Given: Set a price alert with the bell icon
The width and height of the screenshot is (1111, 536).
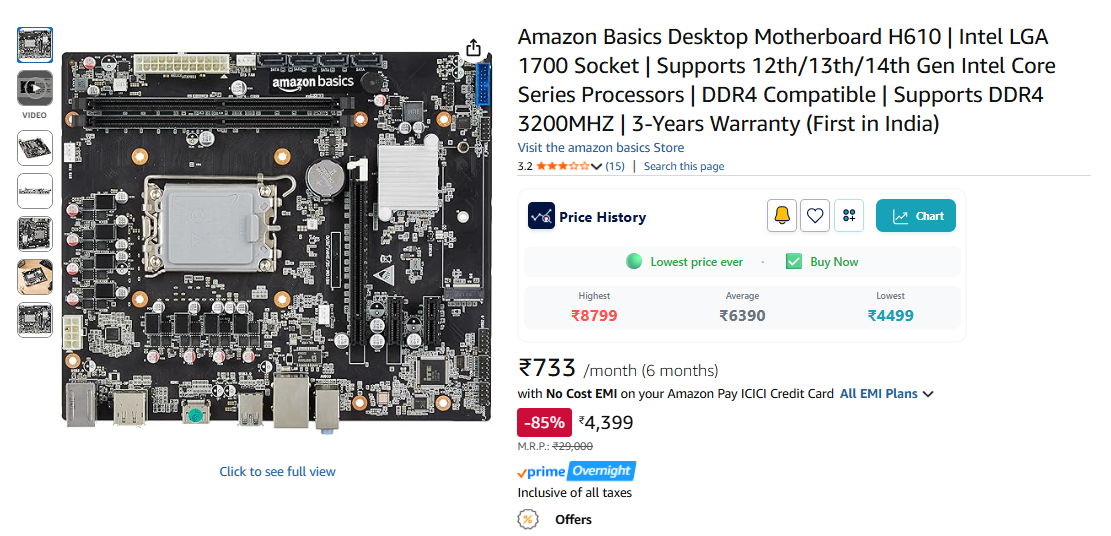Looking at the screenshot, I should (782, 216).
